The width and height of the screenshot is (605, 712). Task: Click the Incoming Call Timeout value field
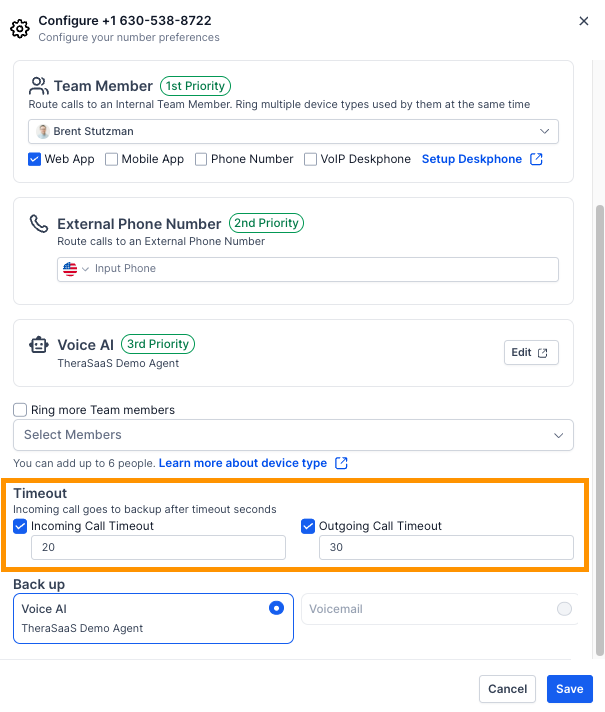159,547
